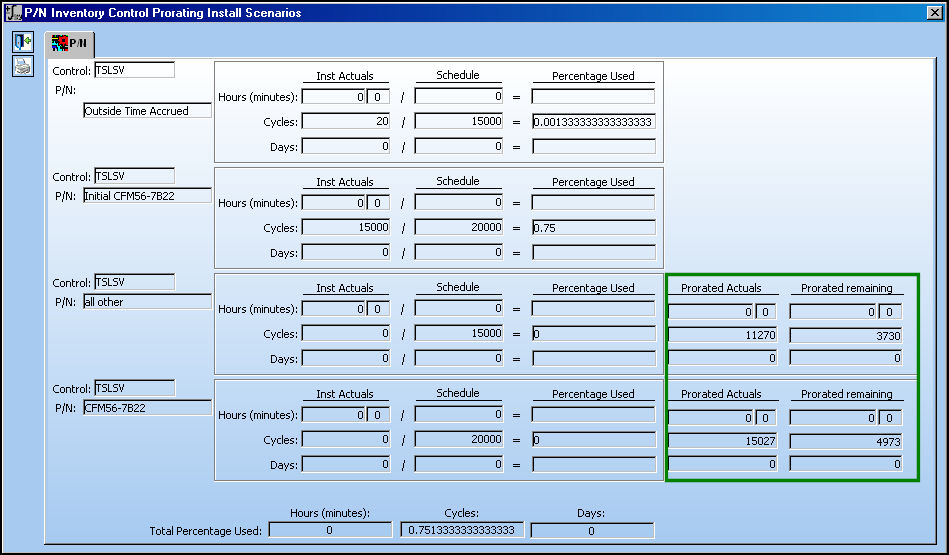The height and width of the screenshot is (555, 949).
Task: Click the second Control field TSLSV
Action: click(134, 176)
